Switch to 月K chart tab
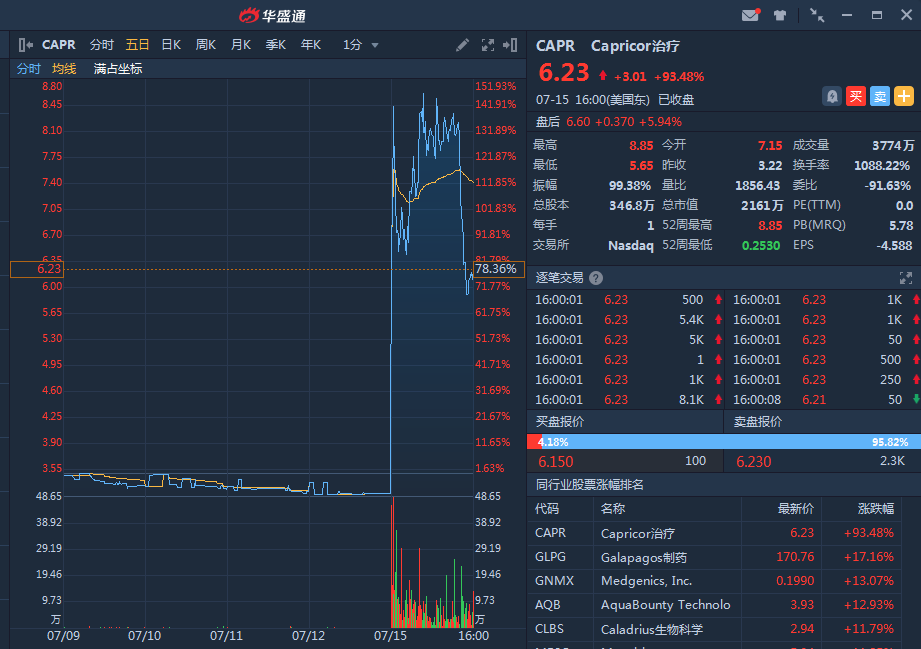Image resolution: width=921 pixels, height=649 pixels. 241,45
